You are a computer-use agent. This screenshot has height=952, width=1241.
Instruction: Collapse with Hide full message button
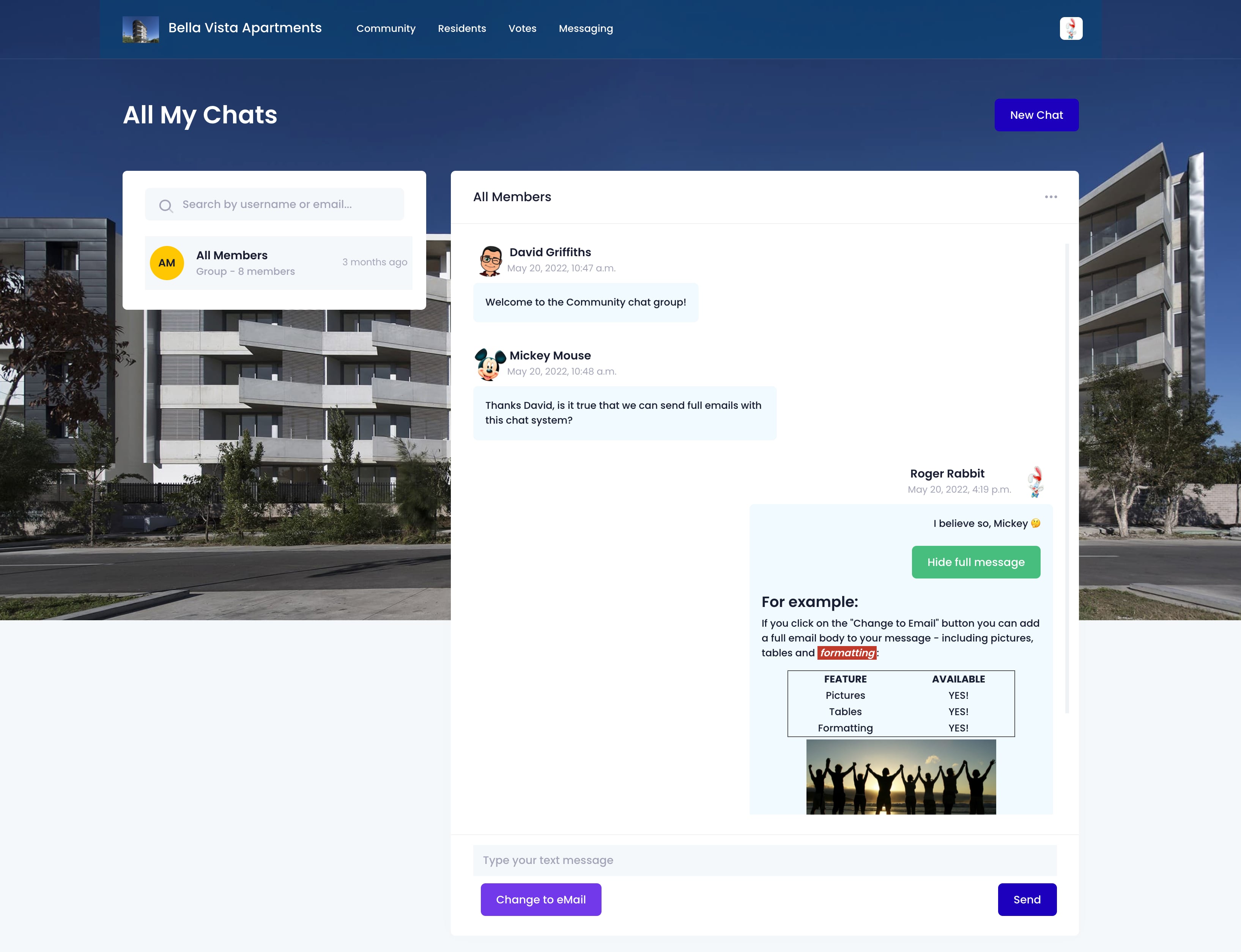975,562
